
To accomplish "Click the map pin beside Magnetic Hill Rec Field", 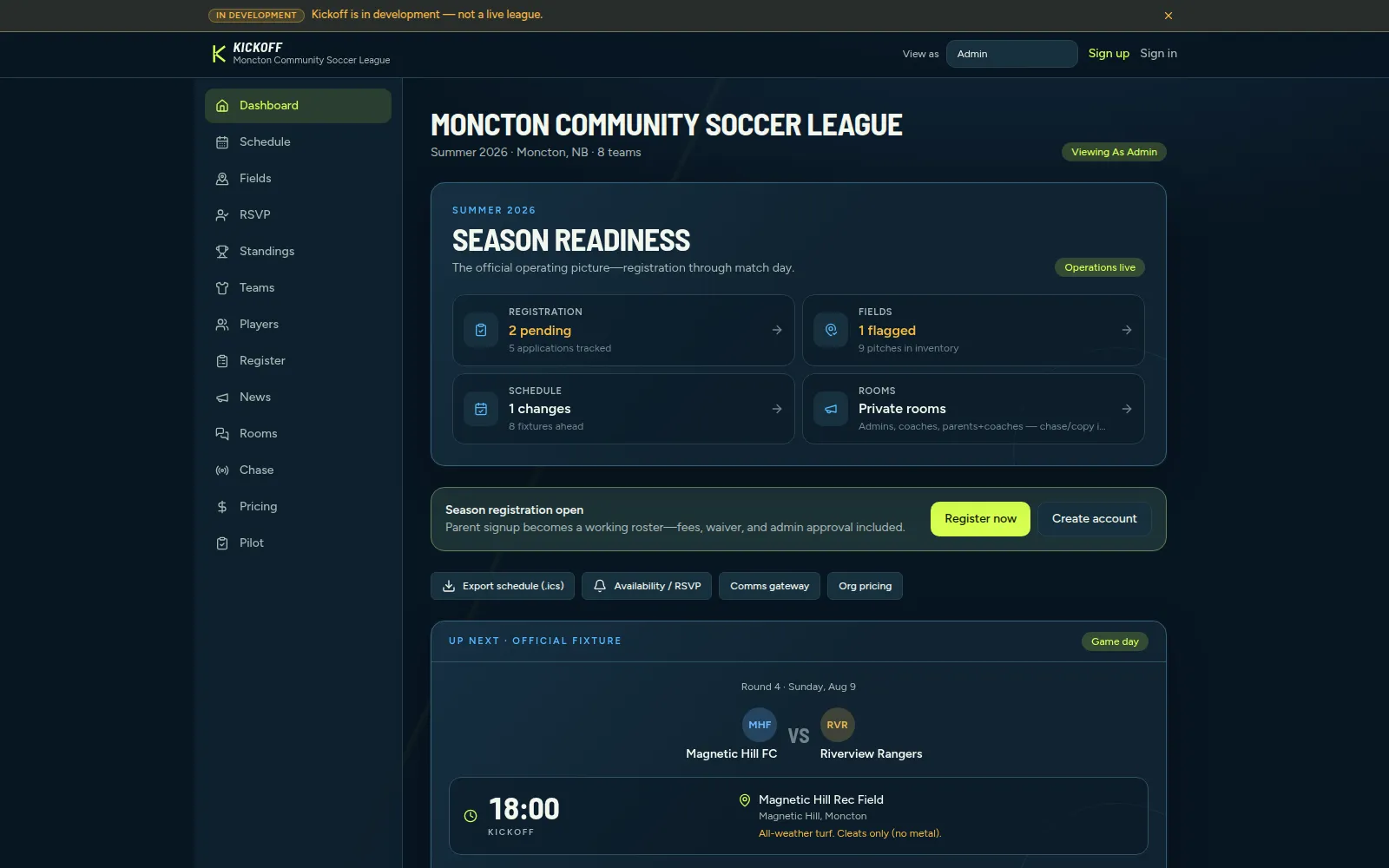I will pos(745,800).
